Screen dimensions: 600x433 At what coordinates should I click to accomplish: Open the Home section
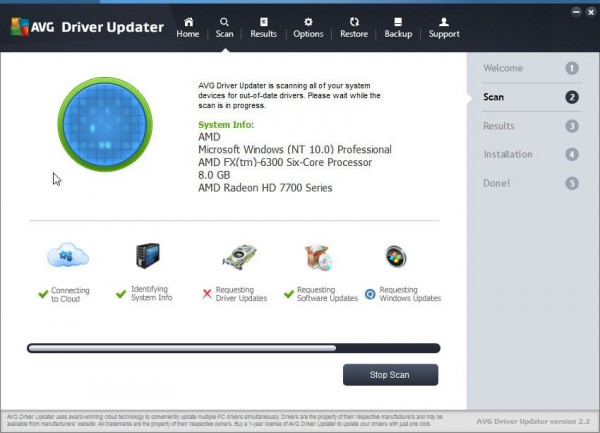(x=188, y=28)
